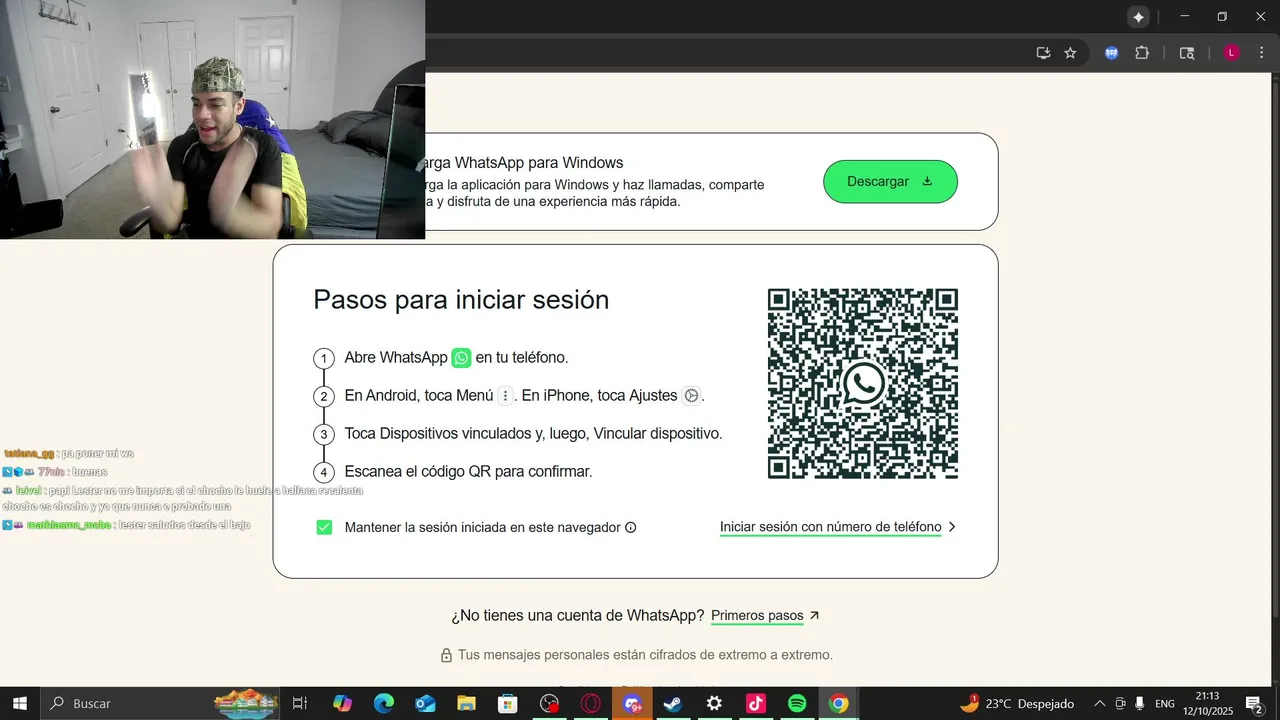Click the download arrow inside the Descargar button
The image size is (1280, 720).
(927, 181)
